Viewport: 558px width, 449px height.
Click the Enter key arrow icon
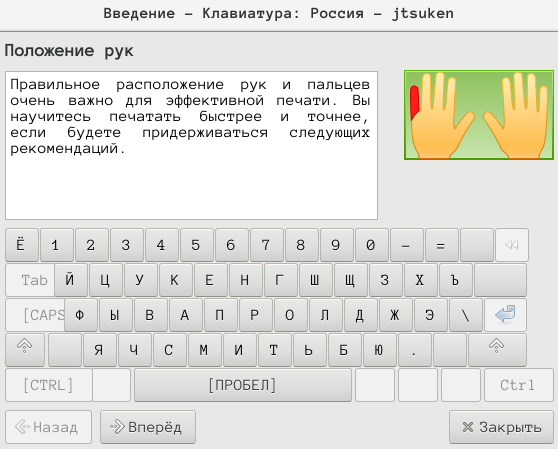505,315
